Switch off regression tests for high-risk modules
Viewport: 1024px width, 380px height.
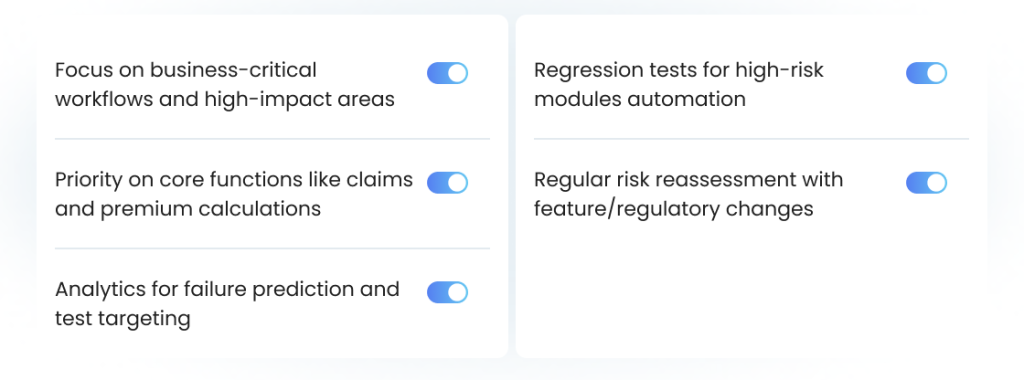click(926, 73)
